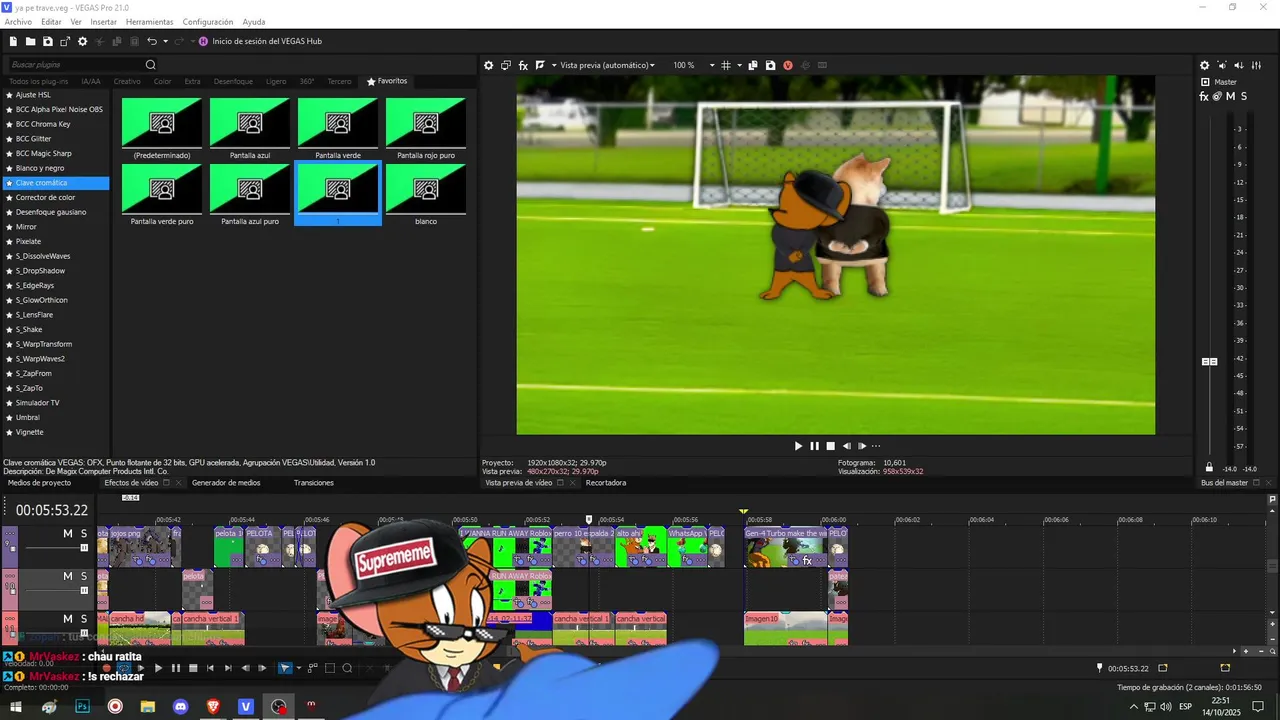
Task: Save preview snapshot to file
Action: tap(770, 65)
